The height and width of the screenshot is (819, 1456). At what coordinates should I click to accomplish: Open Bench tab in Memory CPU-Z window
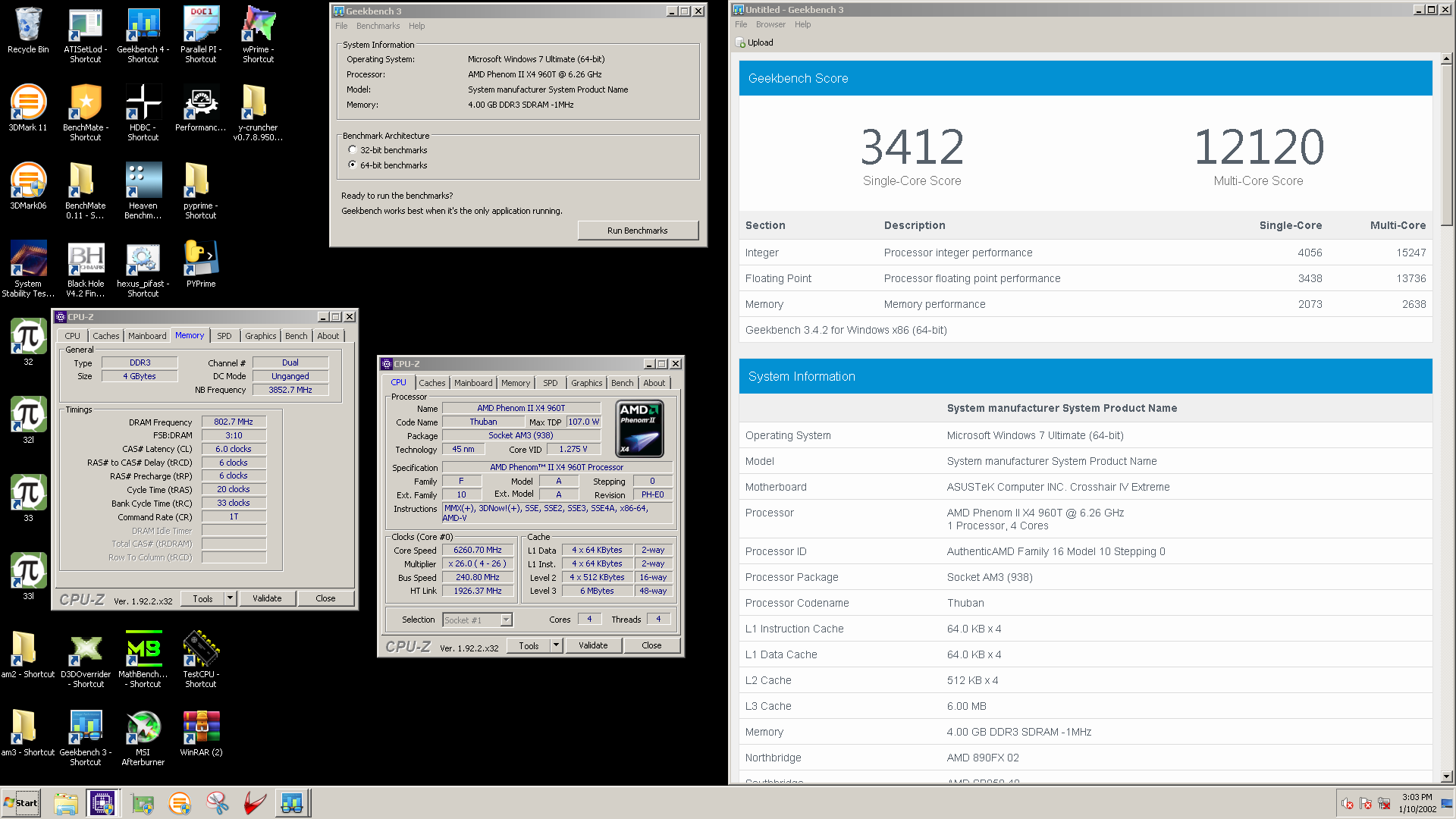[297, 336]
